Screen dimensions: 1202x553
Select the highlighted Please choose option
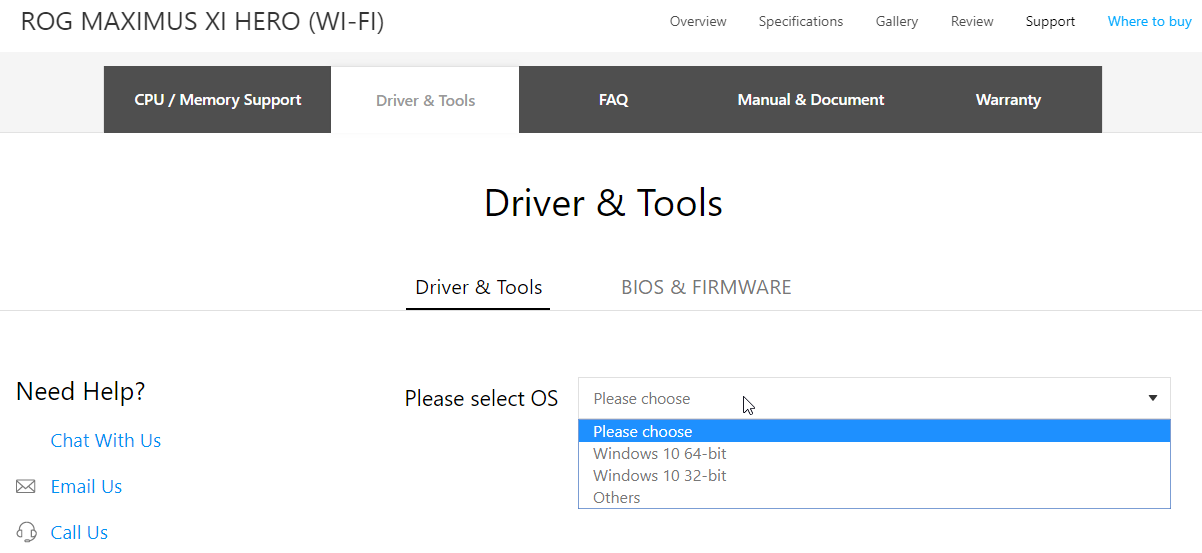click(643, 432)
